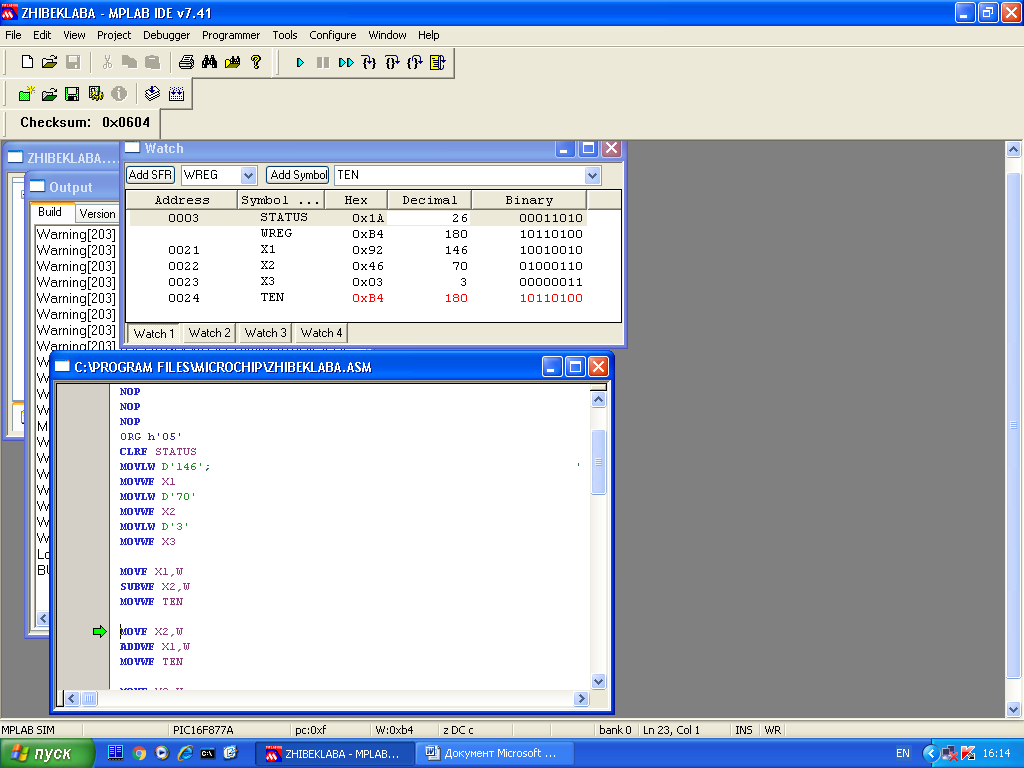Click the editor horizontal scroll right arrow
This screenshot has height=768, width=1024.
click(x=581, y=699)
